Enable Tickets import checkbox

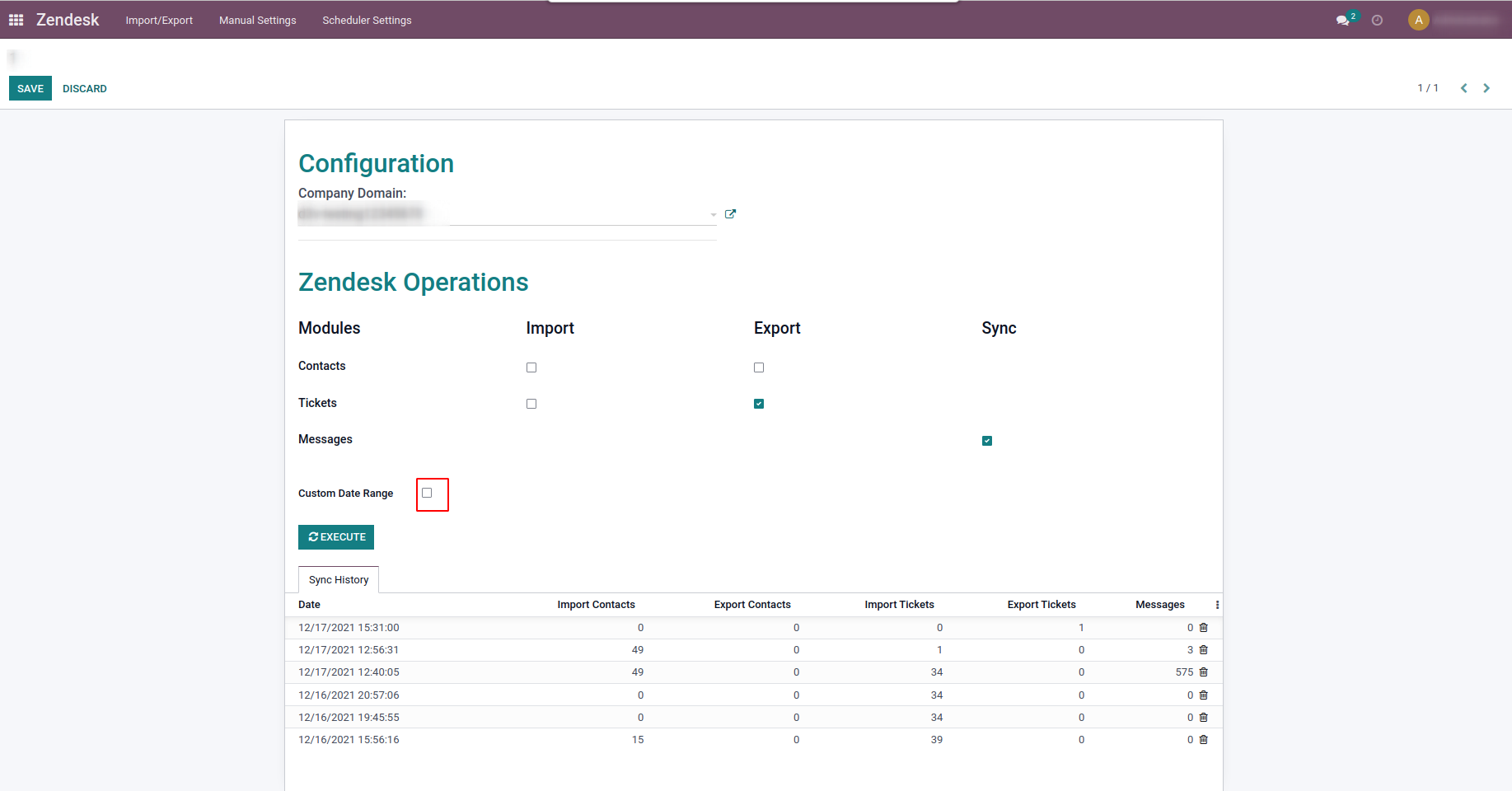pos(531,404)
